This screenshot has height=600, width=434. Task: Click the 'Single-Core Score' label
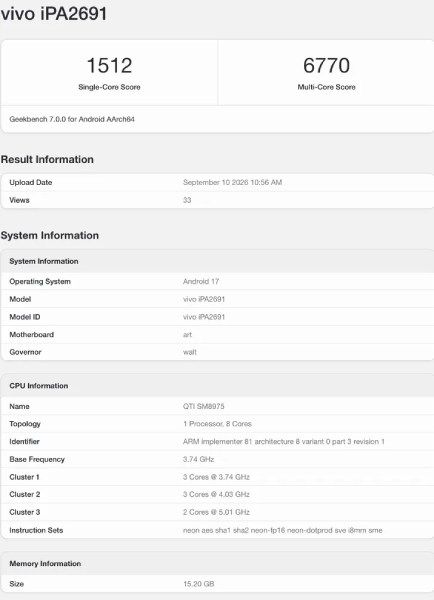click(x=109, y=87)
